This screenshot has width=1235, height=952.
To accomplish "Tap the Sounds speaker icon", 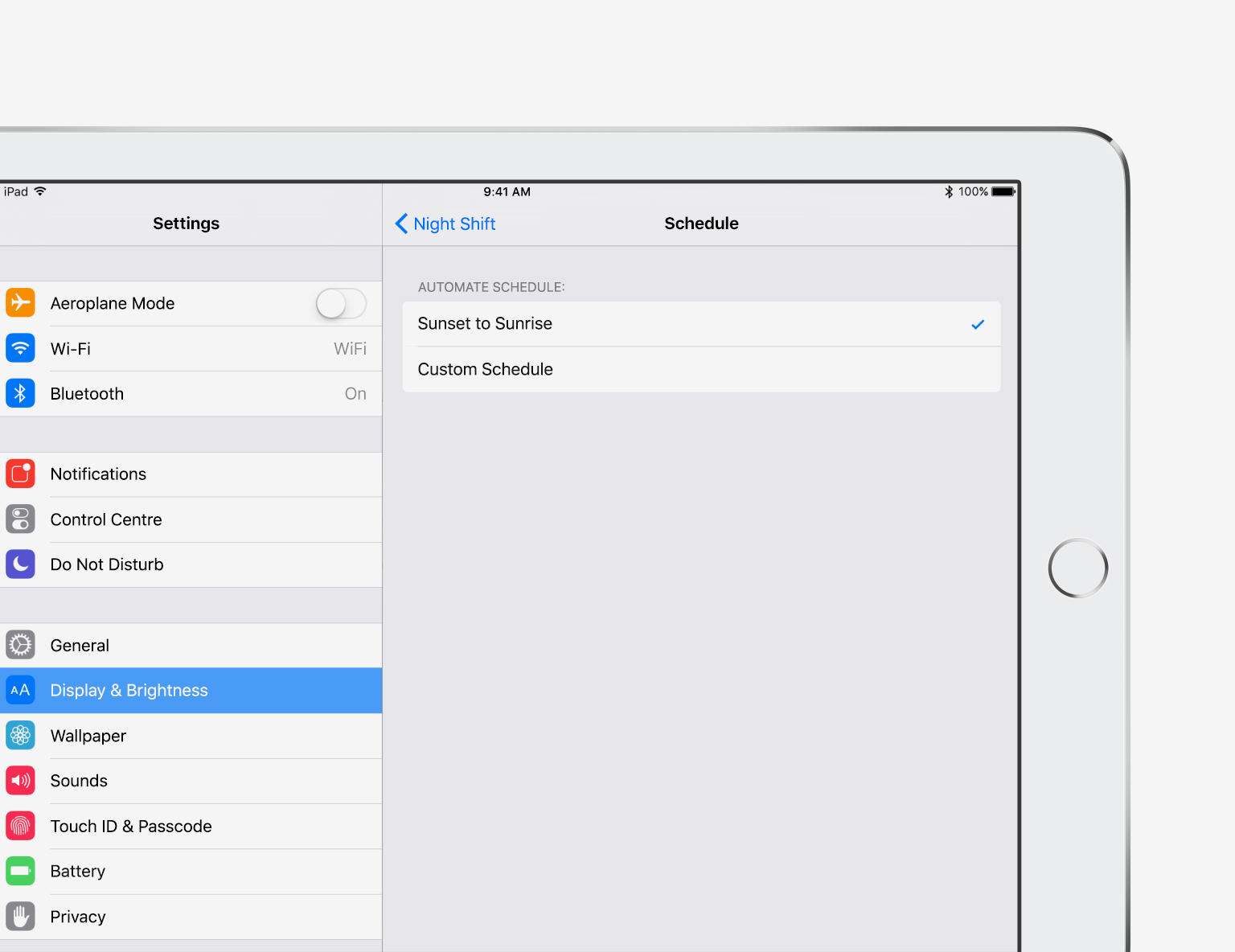I will (20, 781).
